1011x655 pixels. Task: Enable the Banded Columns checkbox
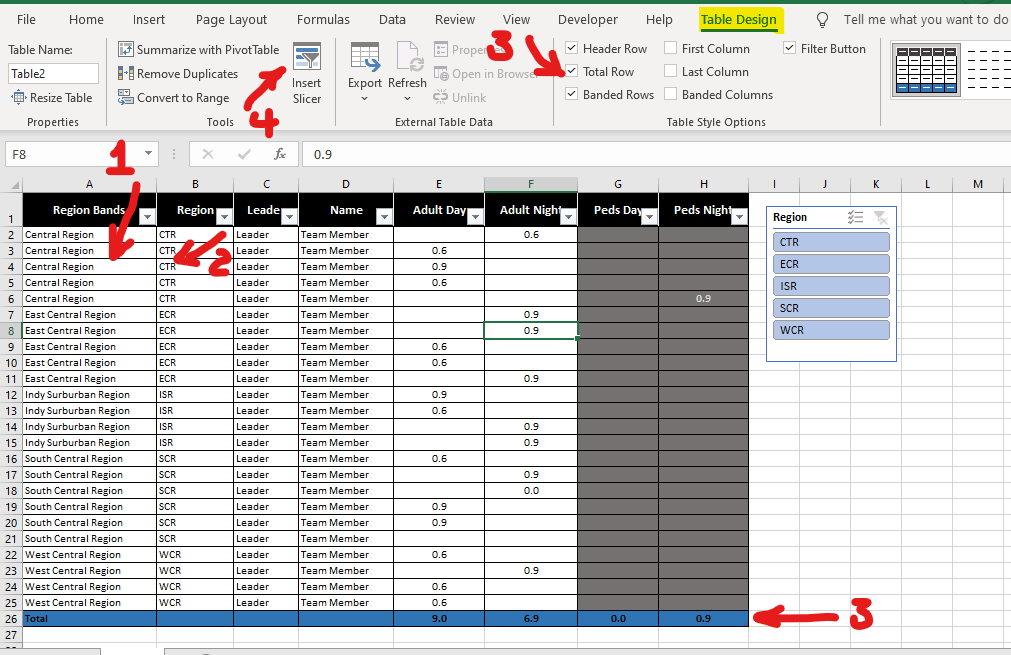point(671,94)
